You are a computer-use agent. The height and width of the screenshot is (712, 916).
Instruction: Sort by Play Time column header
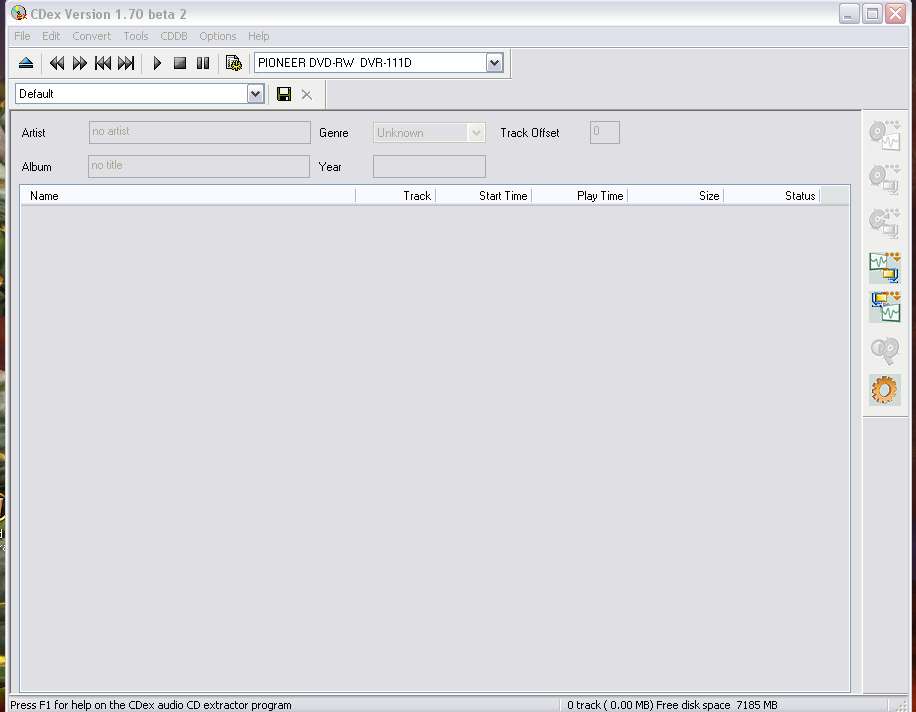click(x=580, y=196)
